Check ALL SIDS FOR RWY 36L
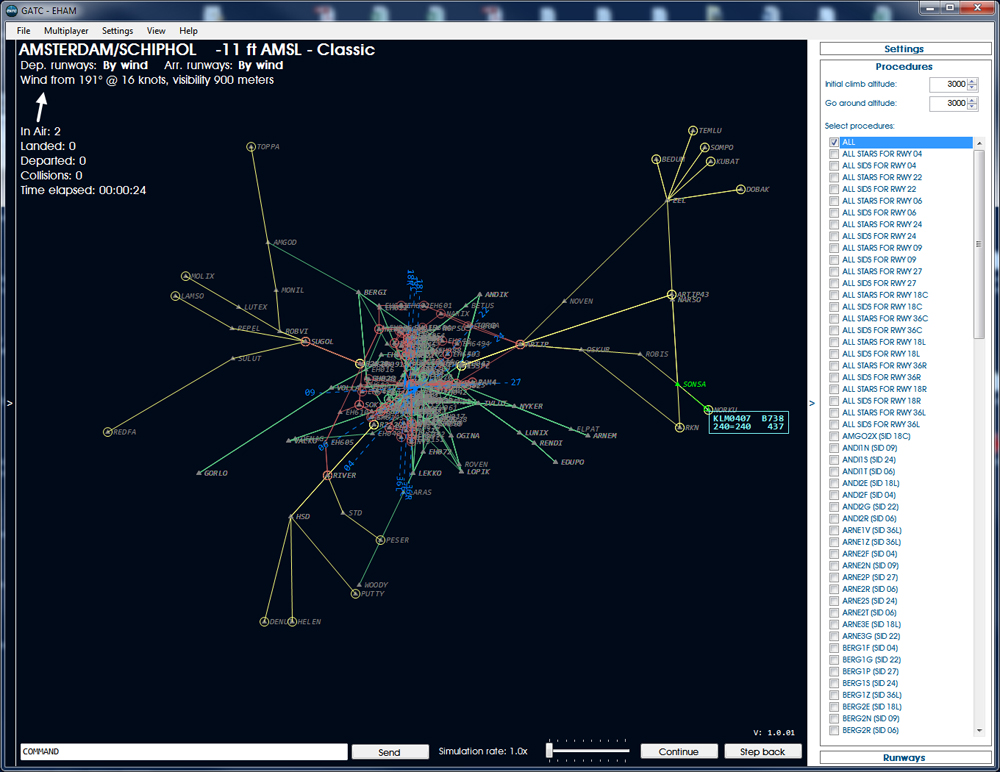The width and height of the screenshot is (1000, 772). [834, 424]
